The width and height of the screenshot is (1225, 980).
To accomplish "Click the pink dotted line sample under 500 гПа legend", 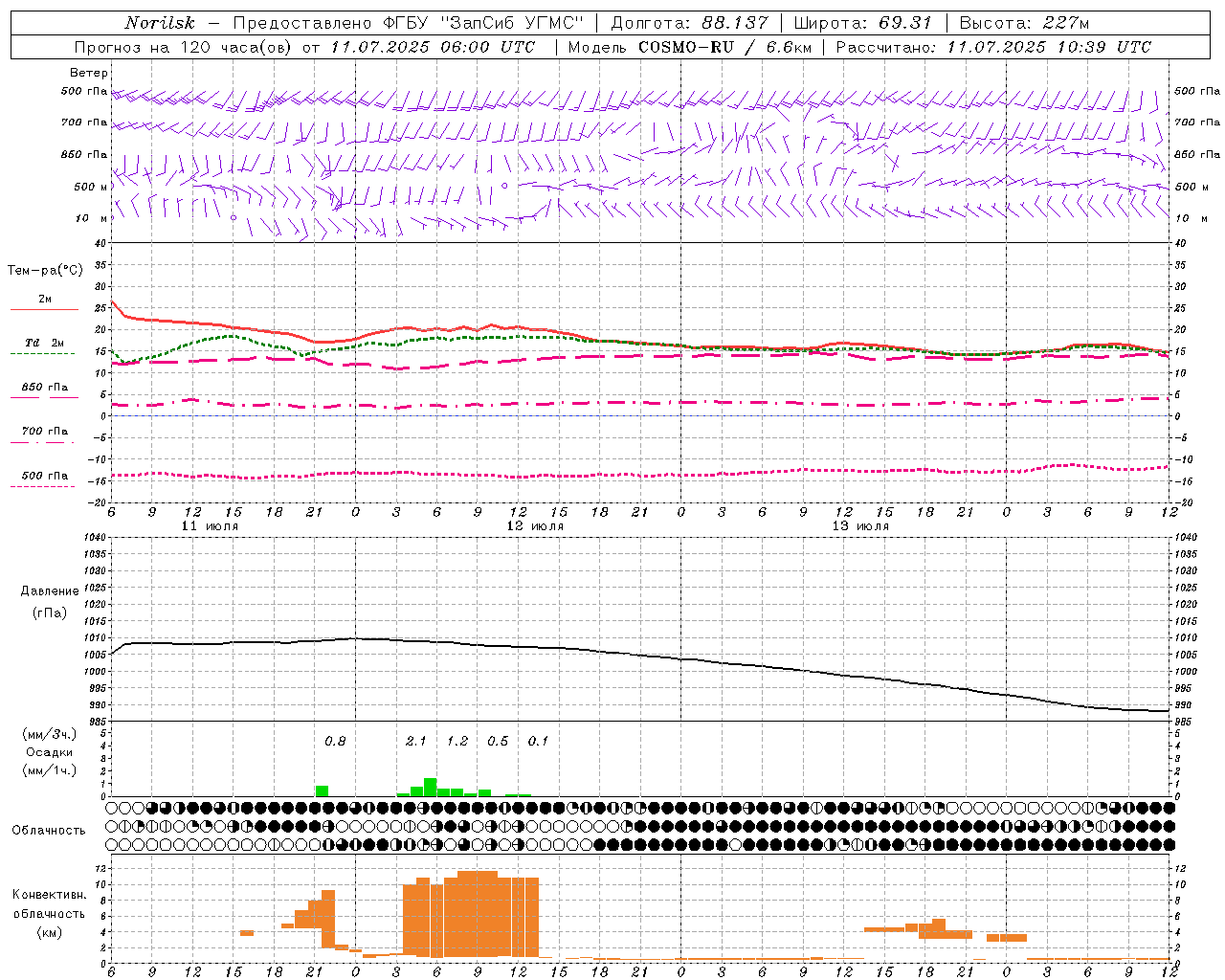I will pos(42,487).
